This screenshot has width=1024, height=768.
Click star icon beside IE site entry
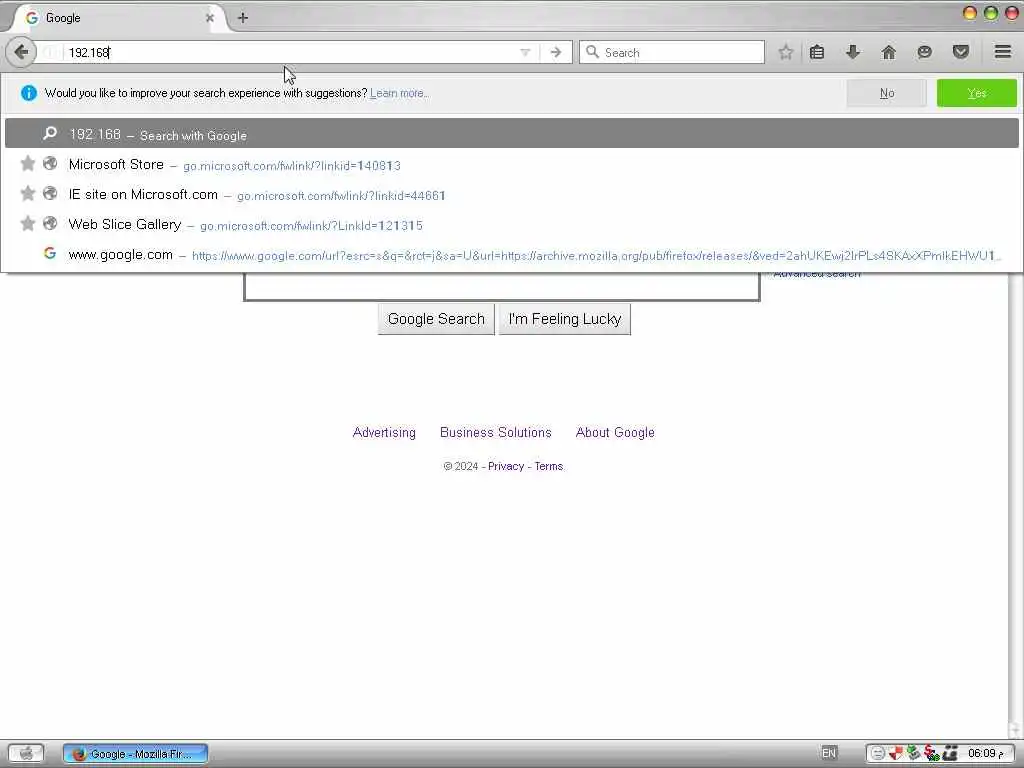(x=27, y=193)
